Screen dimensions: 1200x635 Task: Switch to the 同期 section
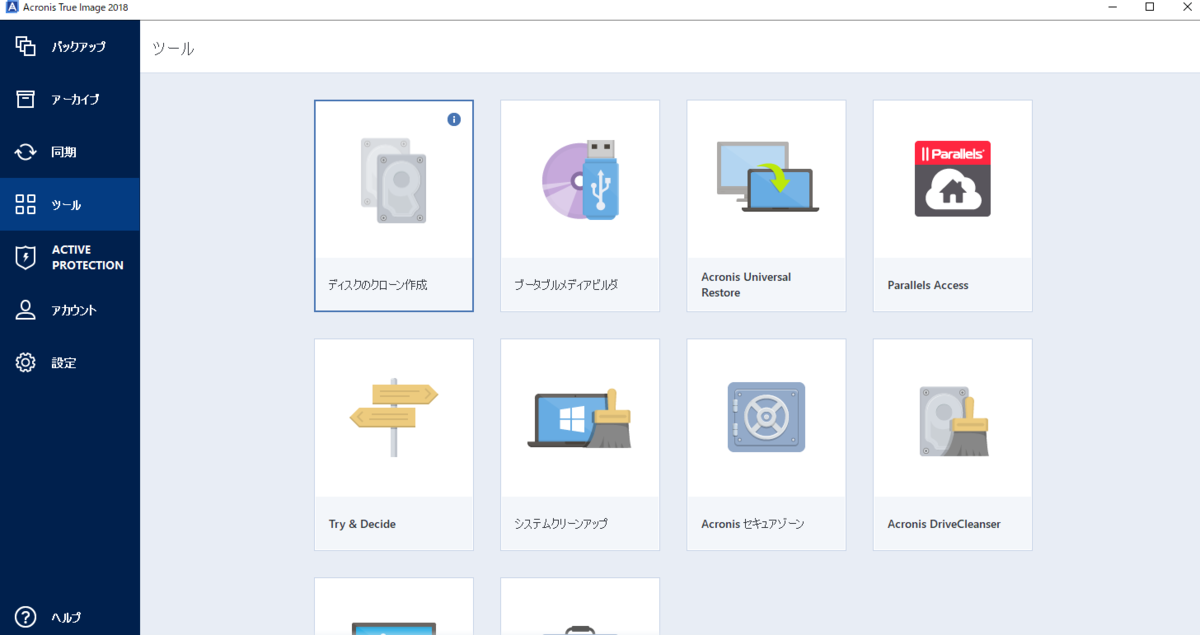64,153
